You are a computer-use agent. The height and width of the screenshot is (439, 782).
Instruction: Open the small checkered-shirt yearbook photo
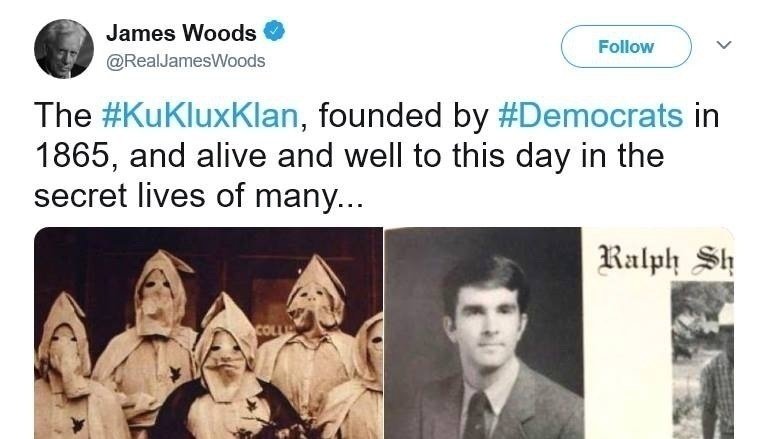[x=702, y=360]
